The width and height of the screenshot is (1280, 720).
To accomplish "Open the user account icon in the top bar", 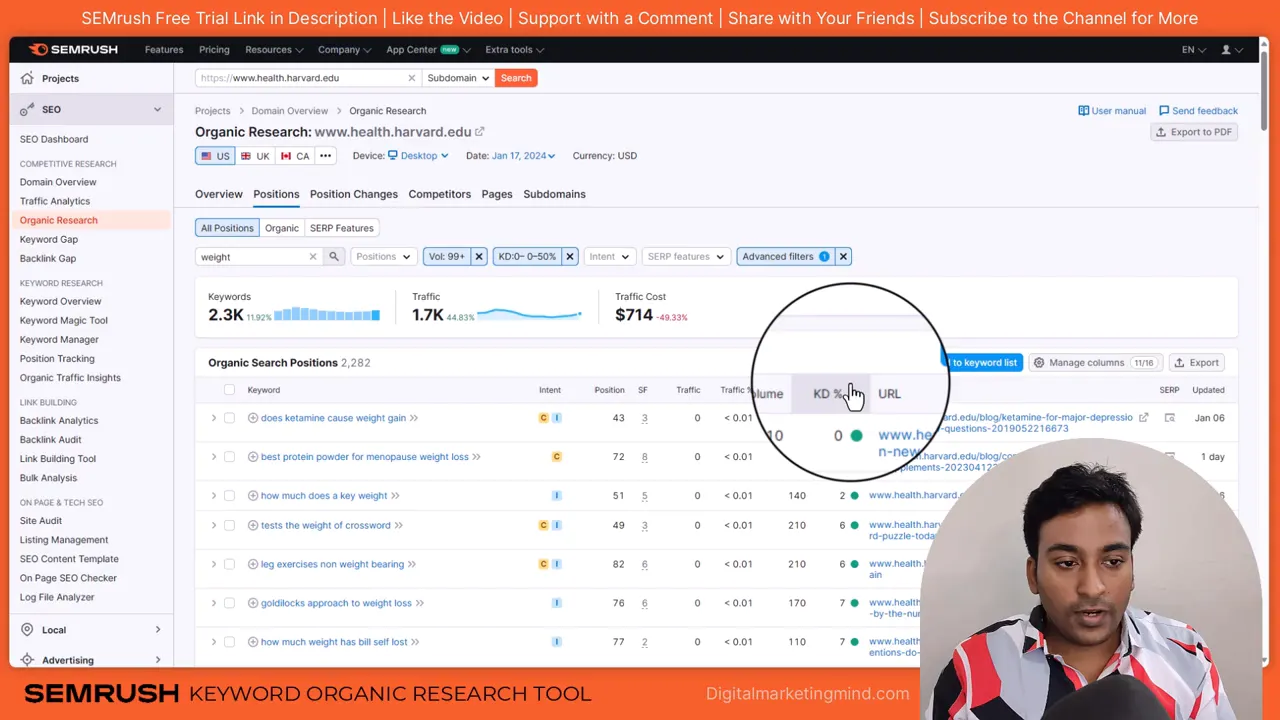I will coord(1224,49).
